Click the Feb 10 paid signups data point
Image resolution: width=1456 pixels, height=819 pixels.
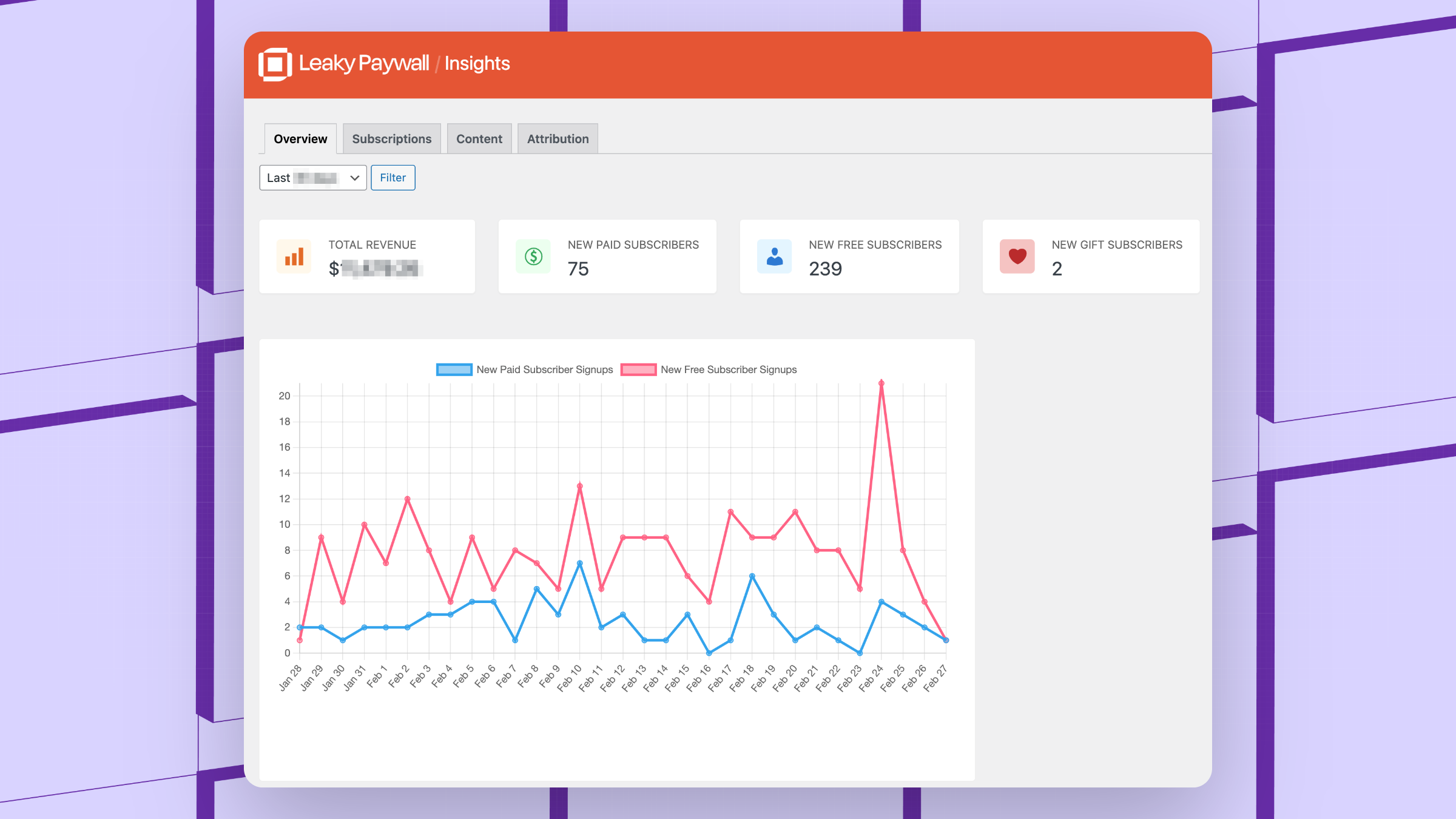[x=580, y=564]
